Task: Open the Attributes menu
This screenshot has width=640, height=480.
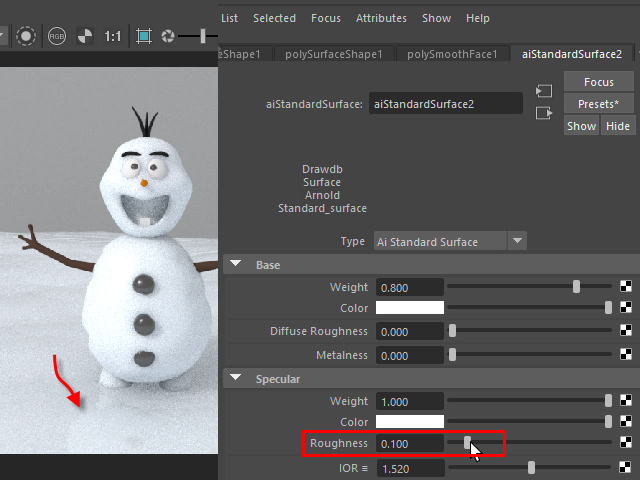Action: coord(381,18)
